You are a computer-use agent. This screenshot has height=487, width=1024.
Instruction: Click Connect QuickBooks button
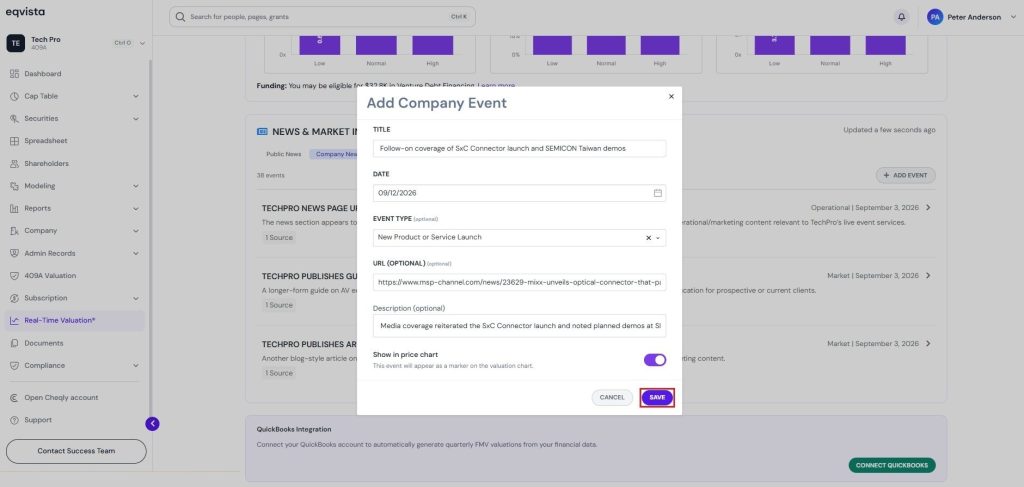click(x=891, y=465)
